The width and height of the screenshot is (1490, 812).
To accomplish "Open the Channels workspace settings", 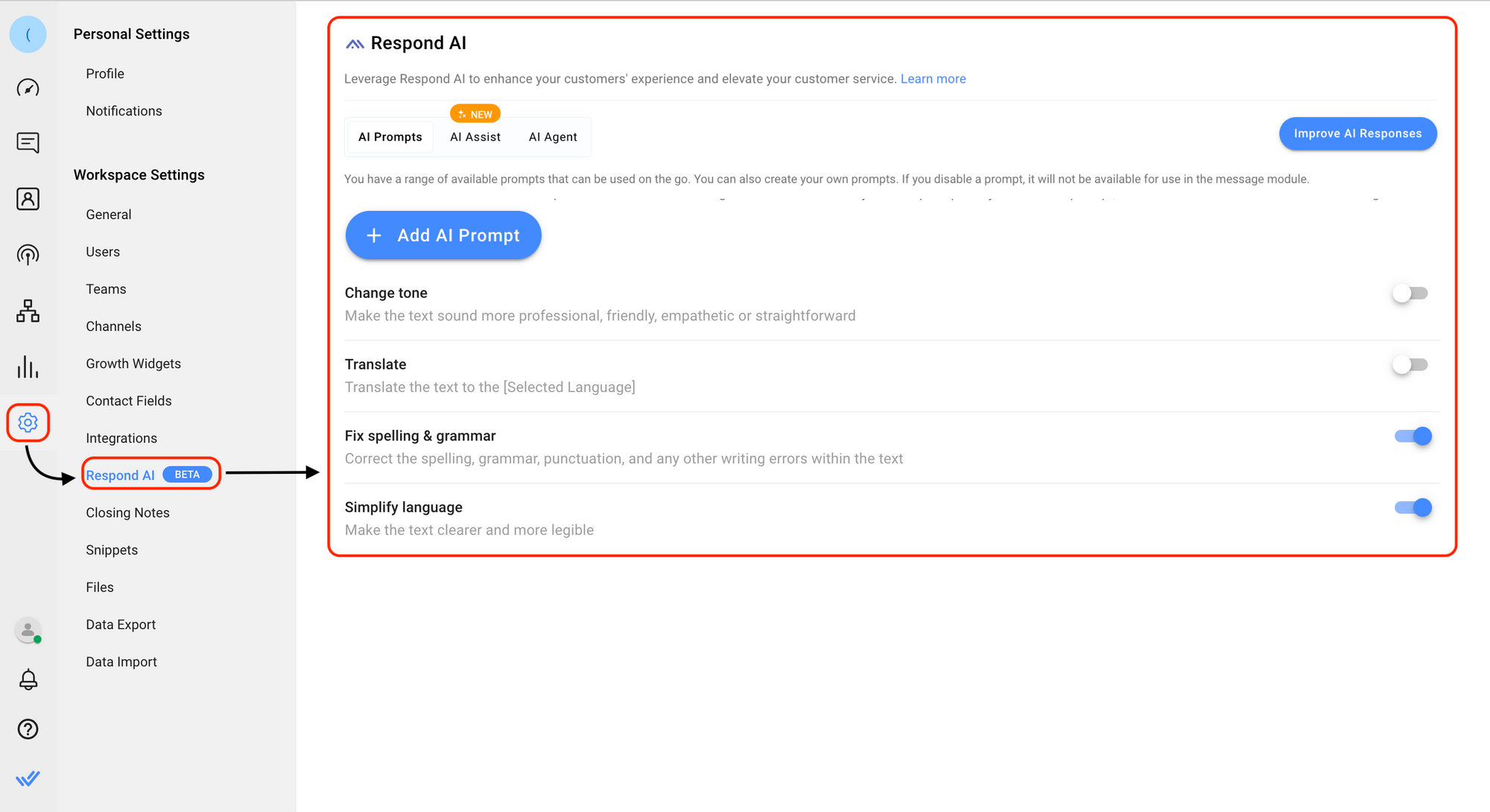I will (x=112, y=326).
